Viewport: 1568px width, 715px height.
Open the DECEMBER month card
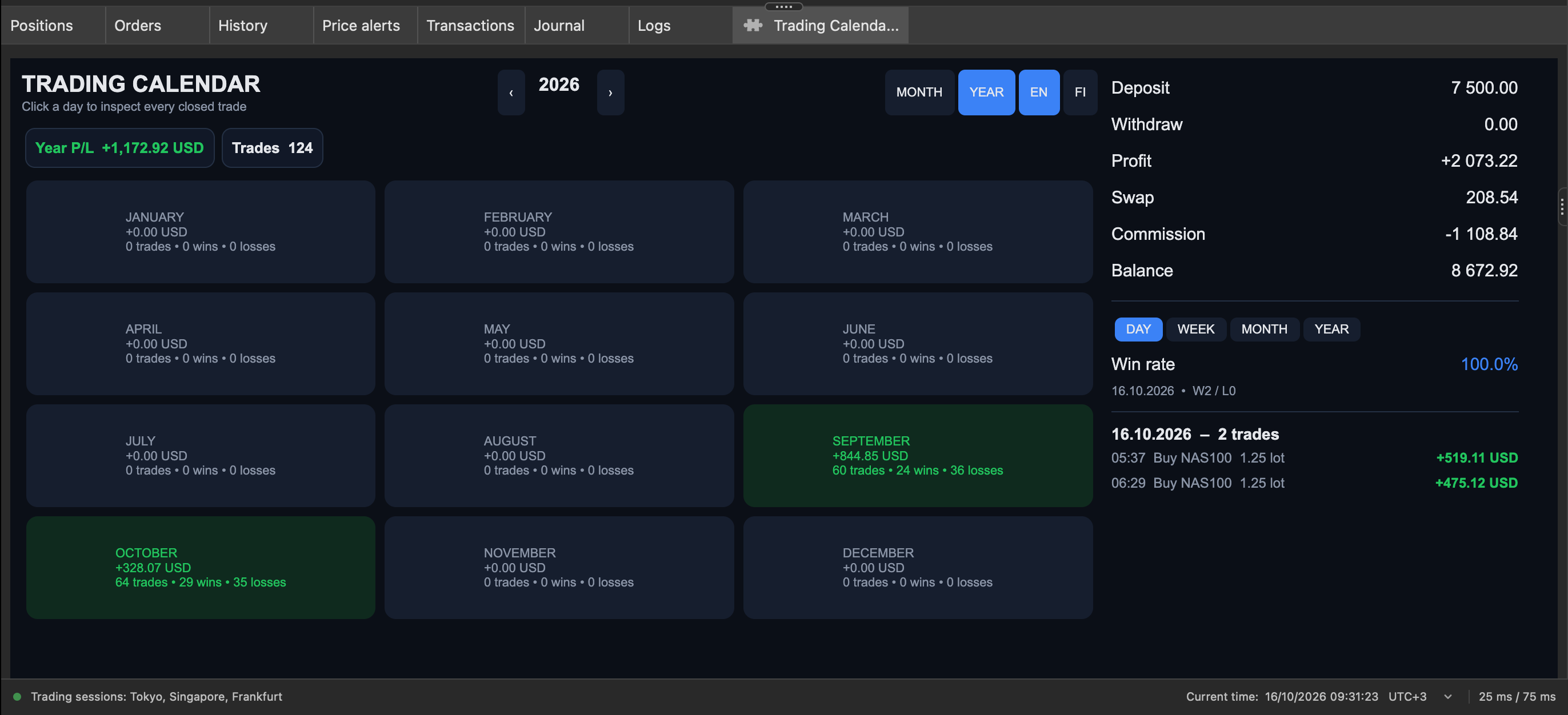point(918,568)
